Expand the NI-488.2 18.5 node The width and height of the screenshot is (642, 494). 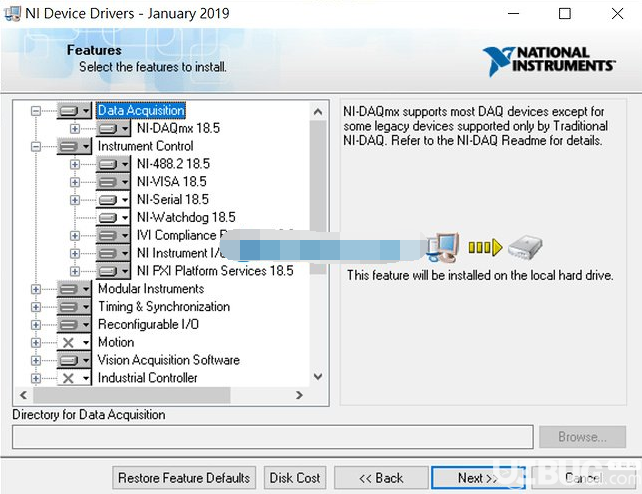point(75,164)
